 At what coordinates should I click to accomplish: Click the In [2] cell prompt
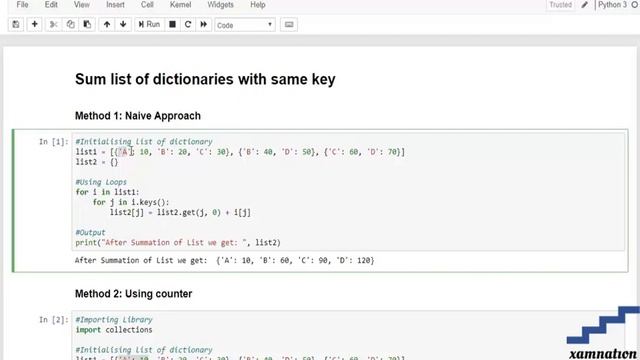[54, 320]
